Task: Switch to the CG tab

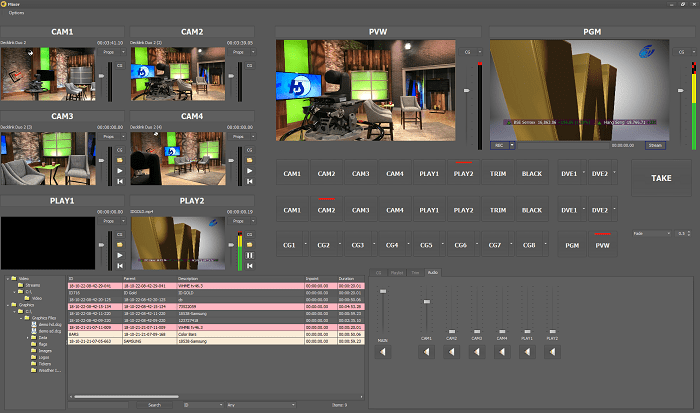Action: click(378, 272)
